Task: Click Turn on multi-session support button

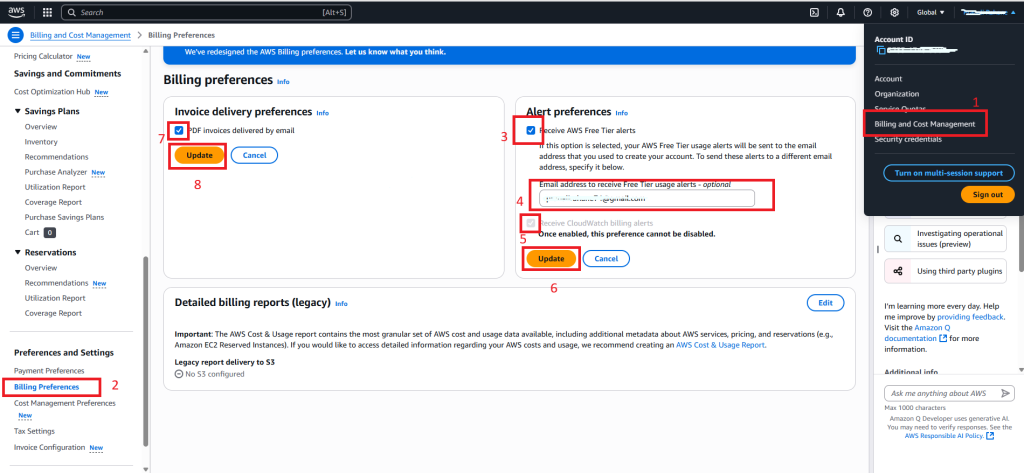Action: tap(949, 173)
